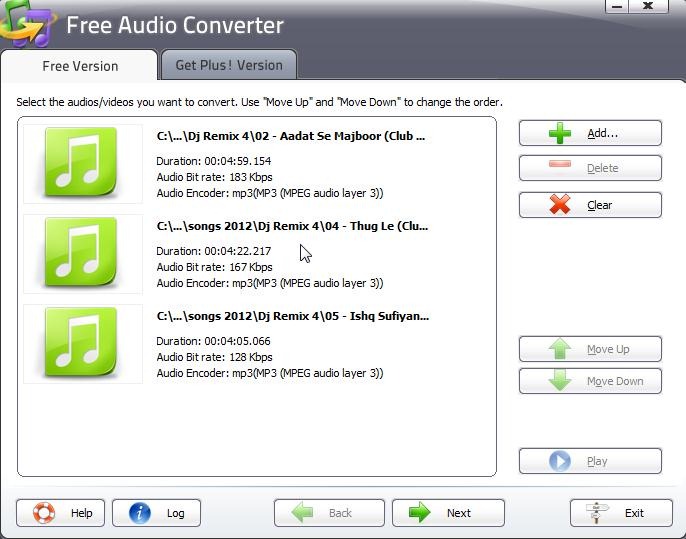The image size is (686, 539).
Task: Quit using the Exit button text
Action: tap(634, 513)
